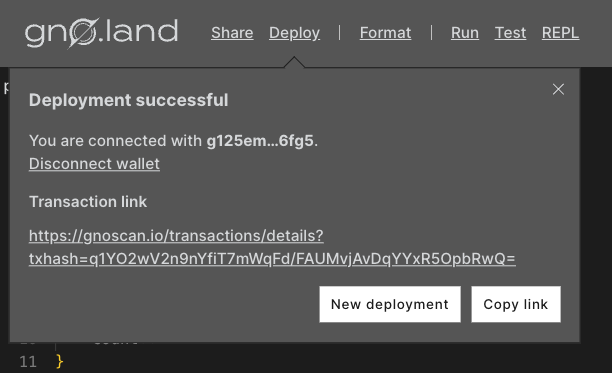The width and height of the screenshot is (612, 373).
Task: Click the popup arrow pointer below Deploy
Action: point(294,62)
